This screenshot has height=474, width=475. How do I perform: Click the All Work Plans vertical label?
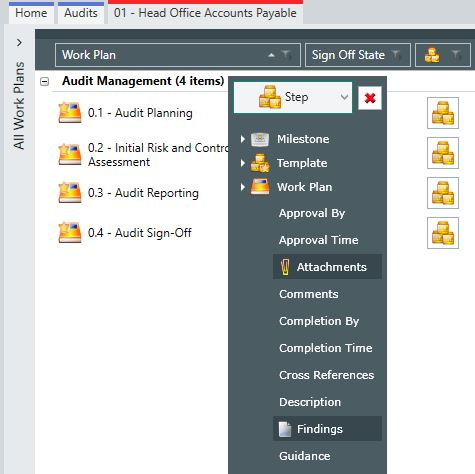tap(19, 105)
